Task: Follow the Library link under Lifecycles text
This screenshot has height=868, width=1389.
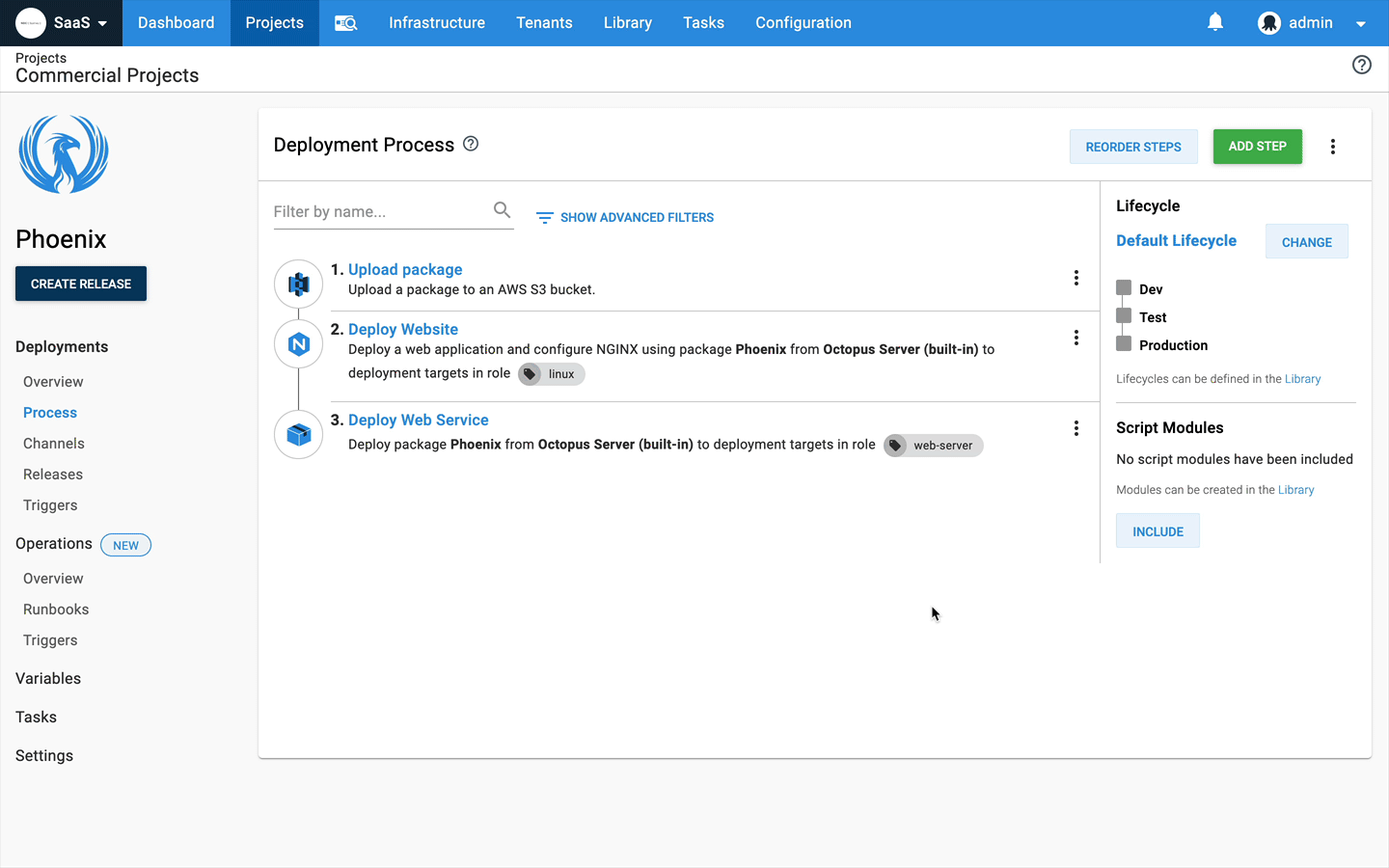Action: point(1302,379)
